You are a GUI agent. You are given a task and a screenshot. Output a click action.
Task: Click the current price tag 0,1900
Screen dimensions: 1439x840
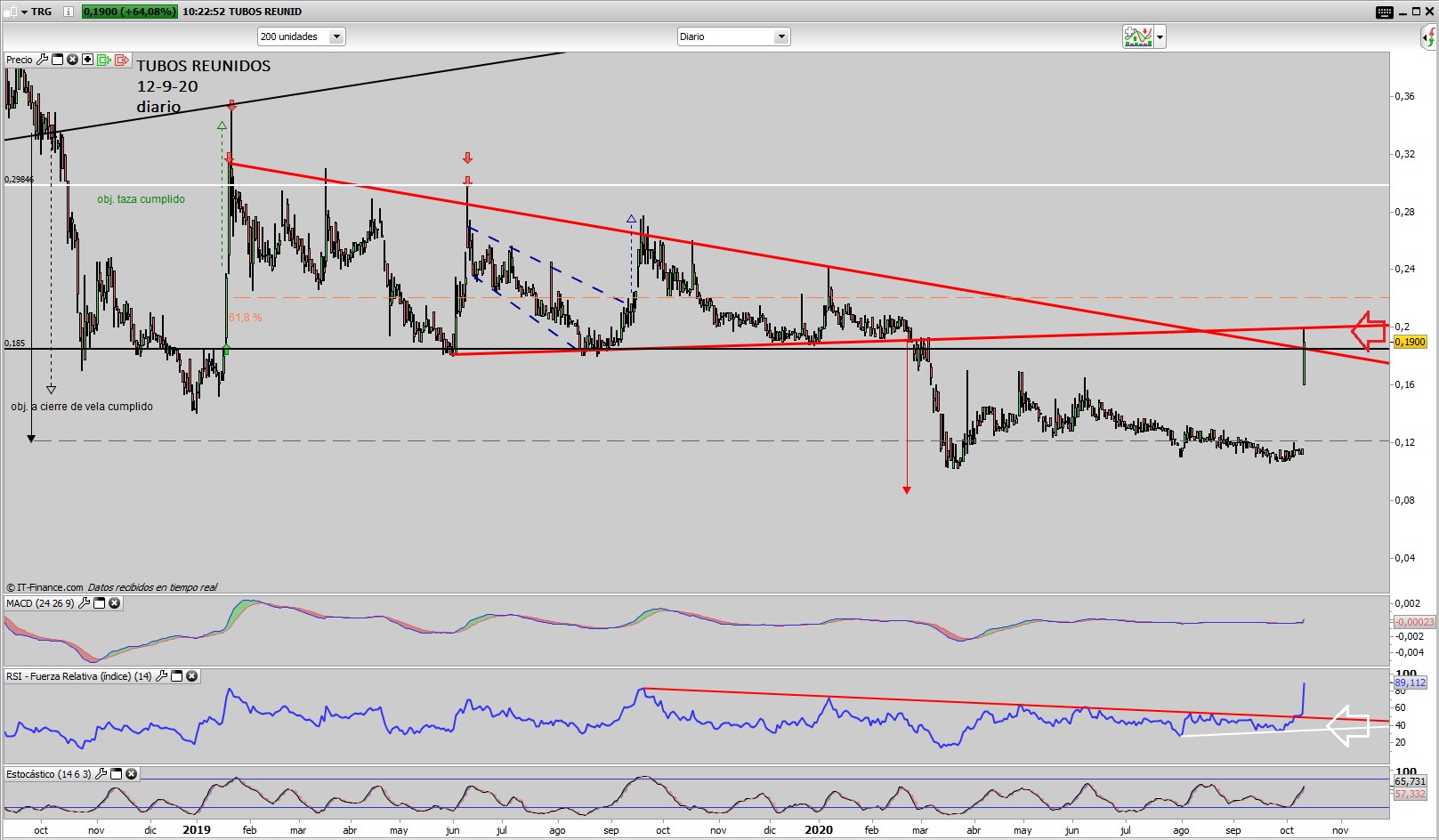click(1410, 342)
